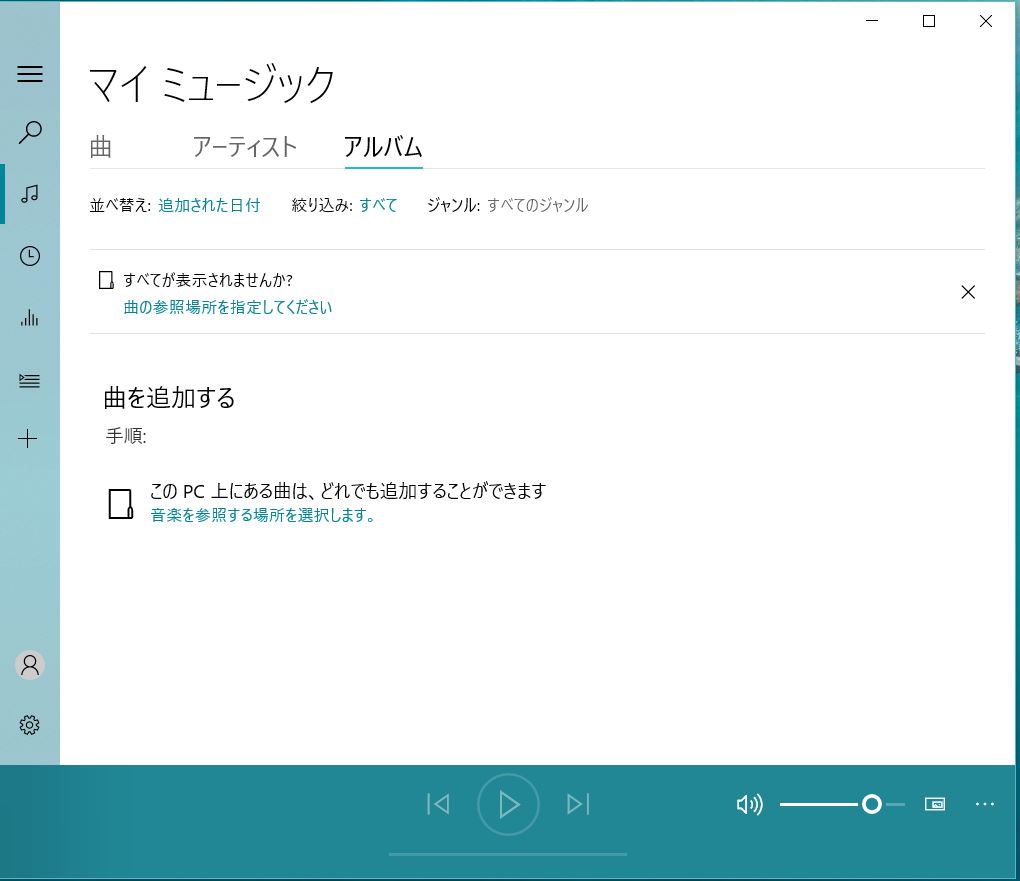Maximize the Groove Music window

tap(929, 21)
